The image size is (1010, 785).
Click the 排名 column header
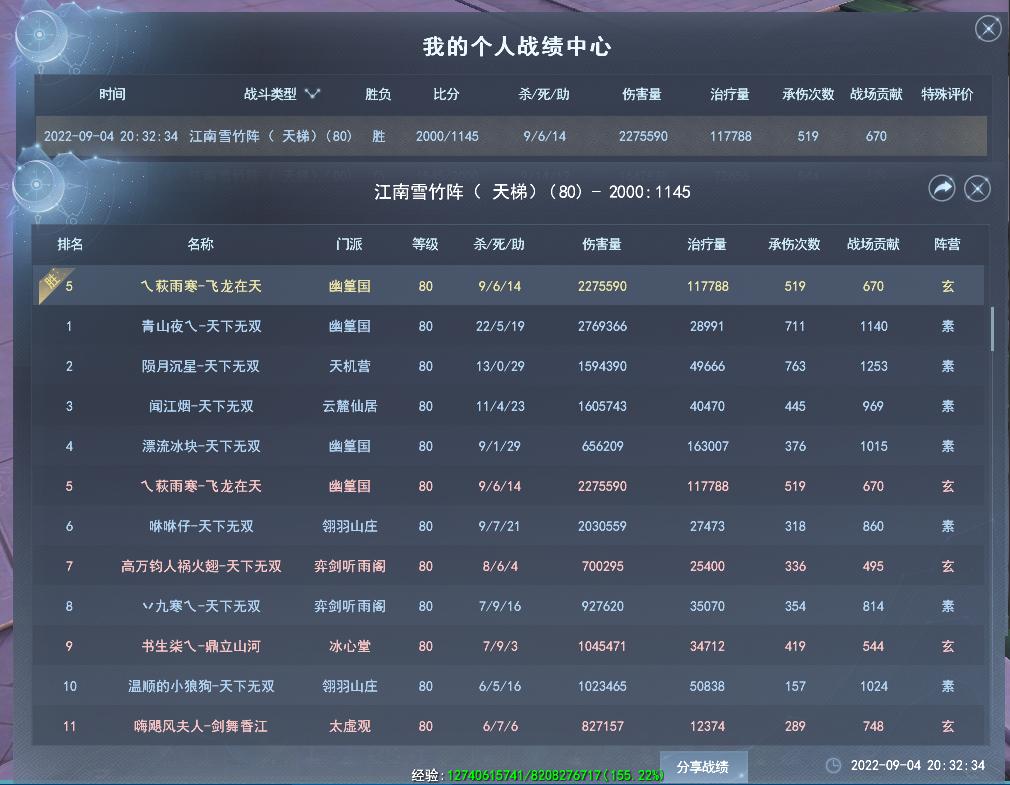pyautogui.click(x=70, y=244)
